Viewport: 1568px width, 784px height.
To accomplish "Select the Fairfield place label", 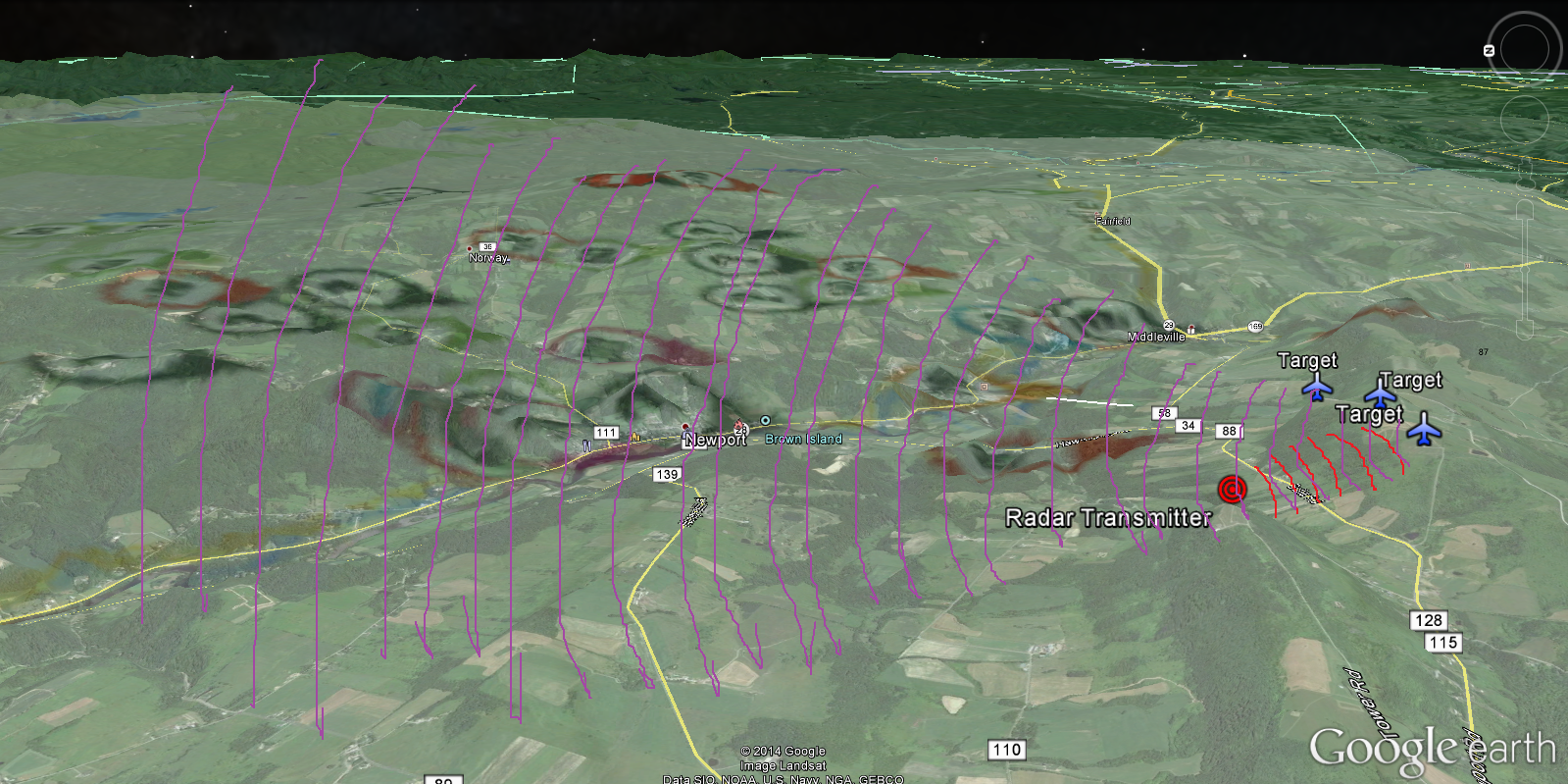I will pyautogui.click(x=1113, y=222).
